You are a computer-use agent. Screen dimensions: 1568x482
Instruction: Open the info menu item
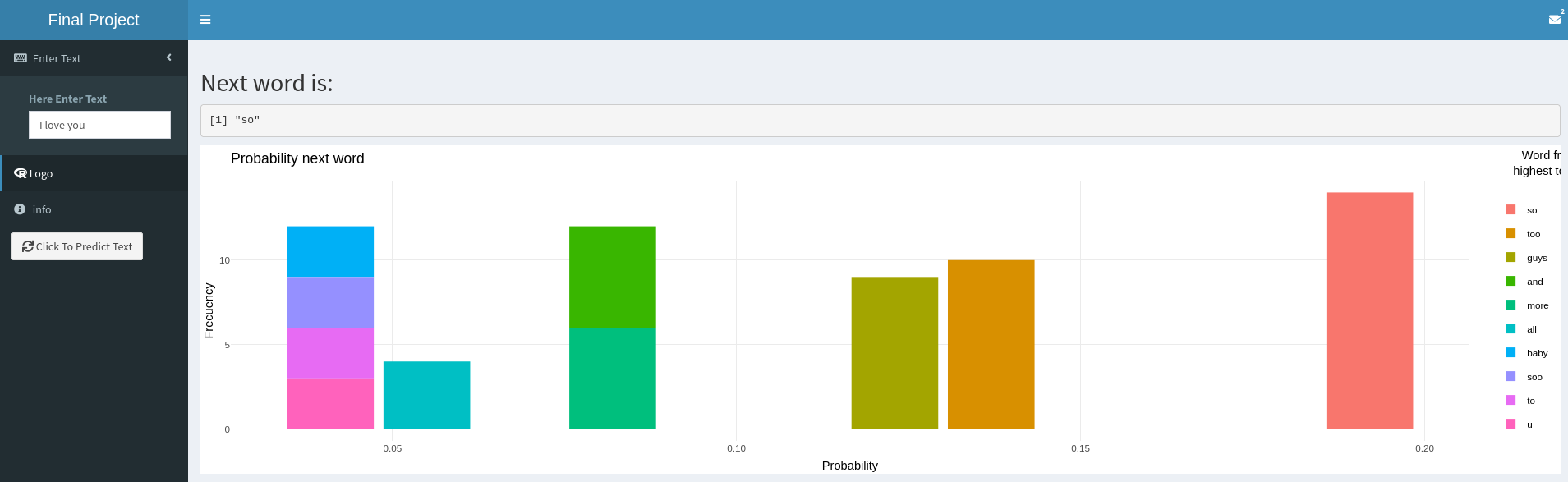[42, 209]
